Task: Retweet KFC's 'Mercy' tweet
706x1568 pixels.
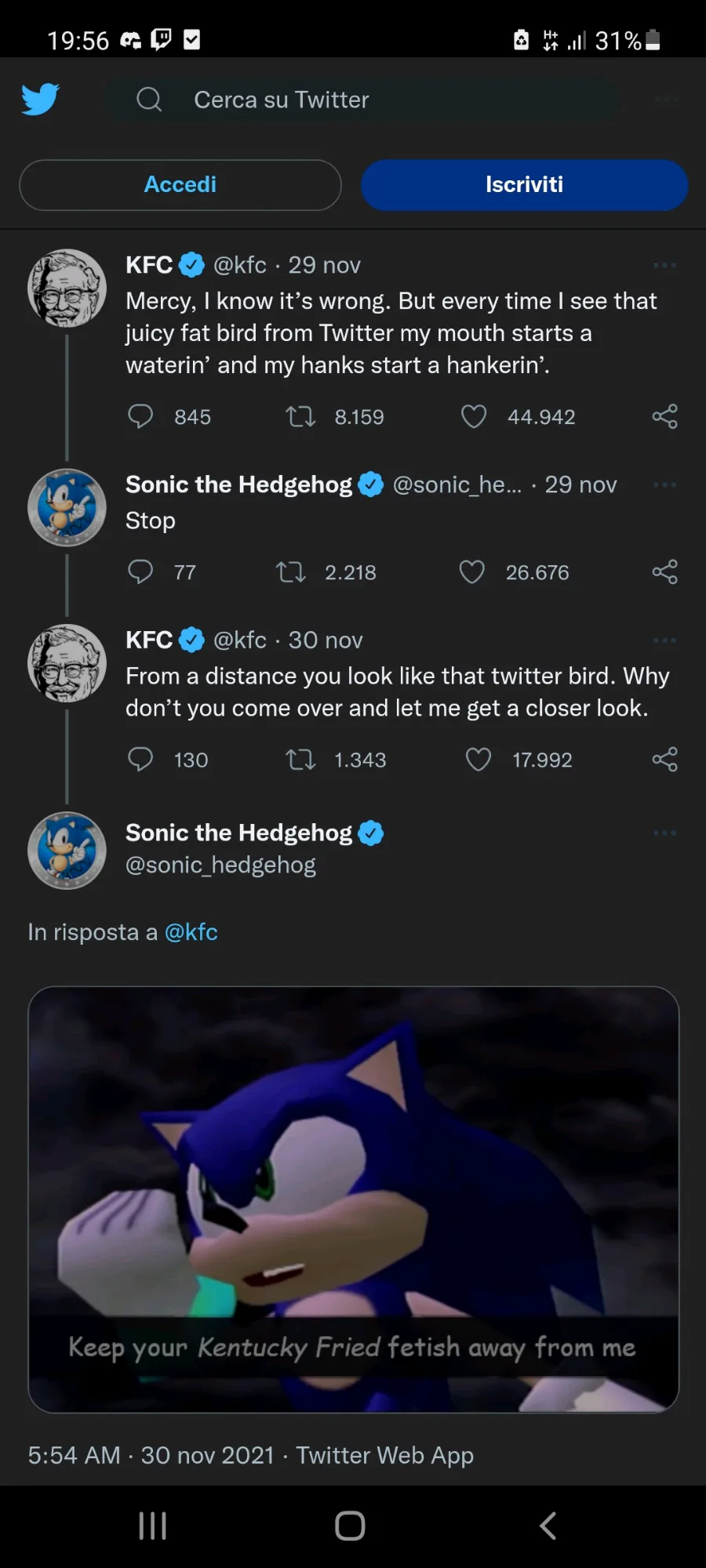Action: (x=300, y=416)
